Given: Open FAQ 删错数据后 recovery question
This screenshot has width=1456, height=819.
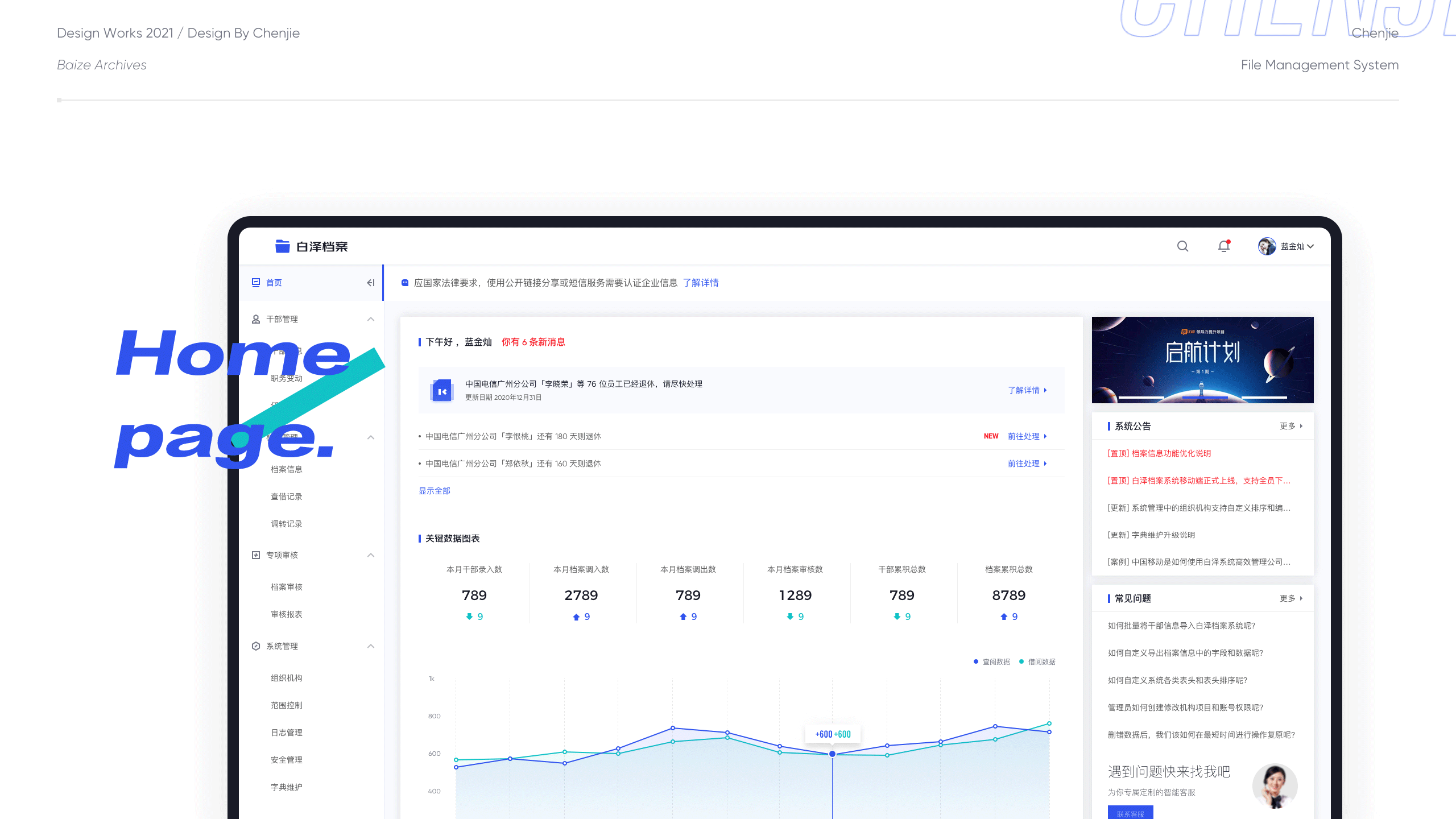Looking at the screenshot, I should (1201, 735).
